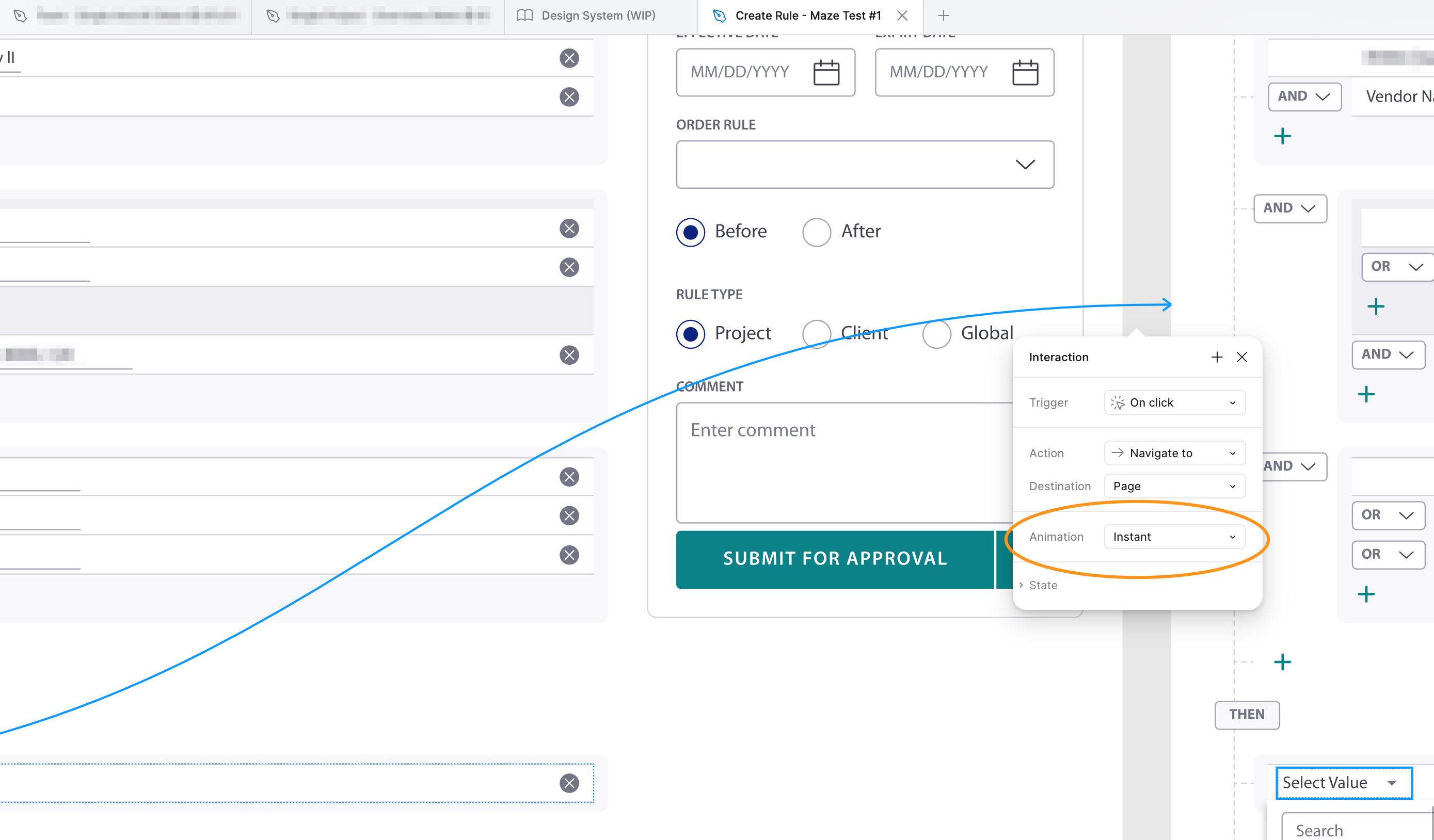The width and height of the screenshot is (1434, 840).
Task: Open the Animation dropdown set to Instant
Action: tap(1174, 536)
